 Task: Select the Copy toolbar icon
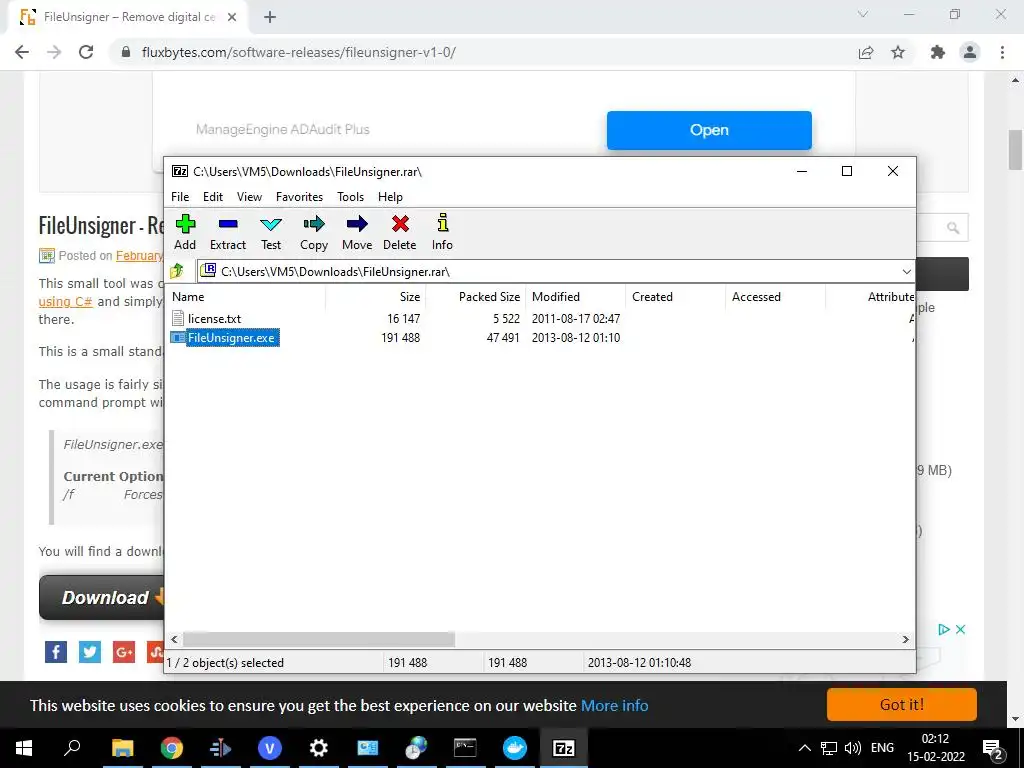(313, 224)
